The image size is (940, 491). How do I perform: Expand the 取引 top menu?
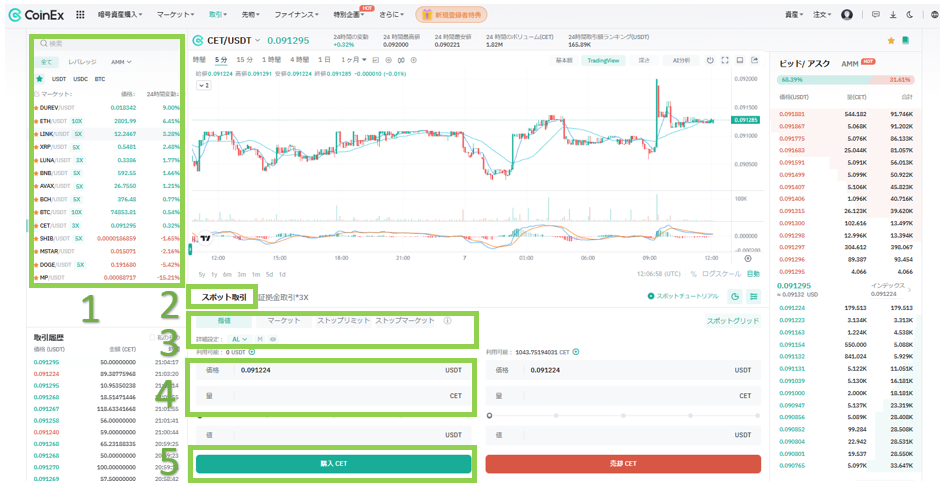(x=218, y=14)
